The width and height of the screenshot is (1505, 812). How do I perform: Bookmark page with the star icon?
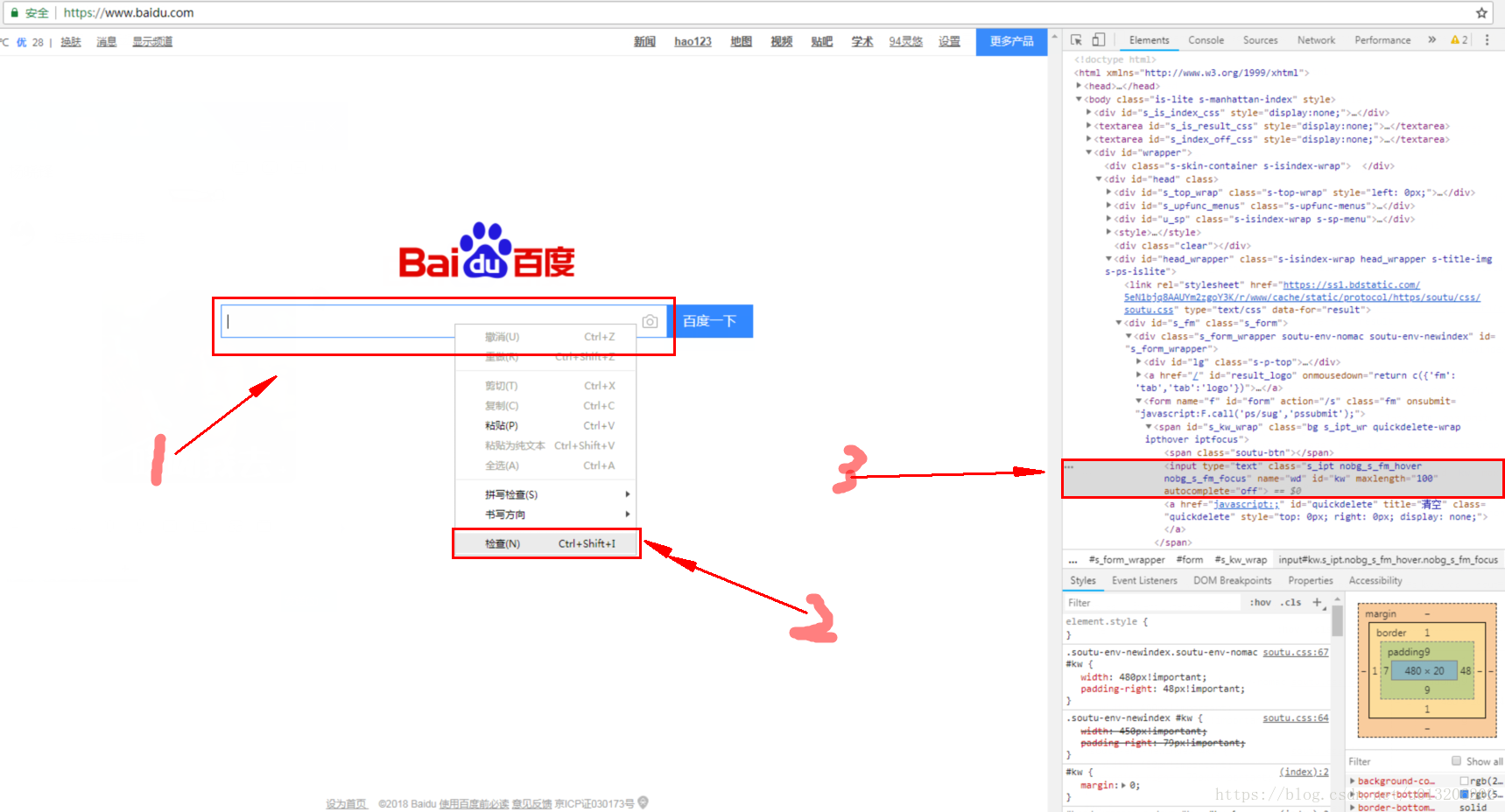coord(1481,13)
